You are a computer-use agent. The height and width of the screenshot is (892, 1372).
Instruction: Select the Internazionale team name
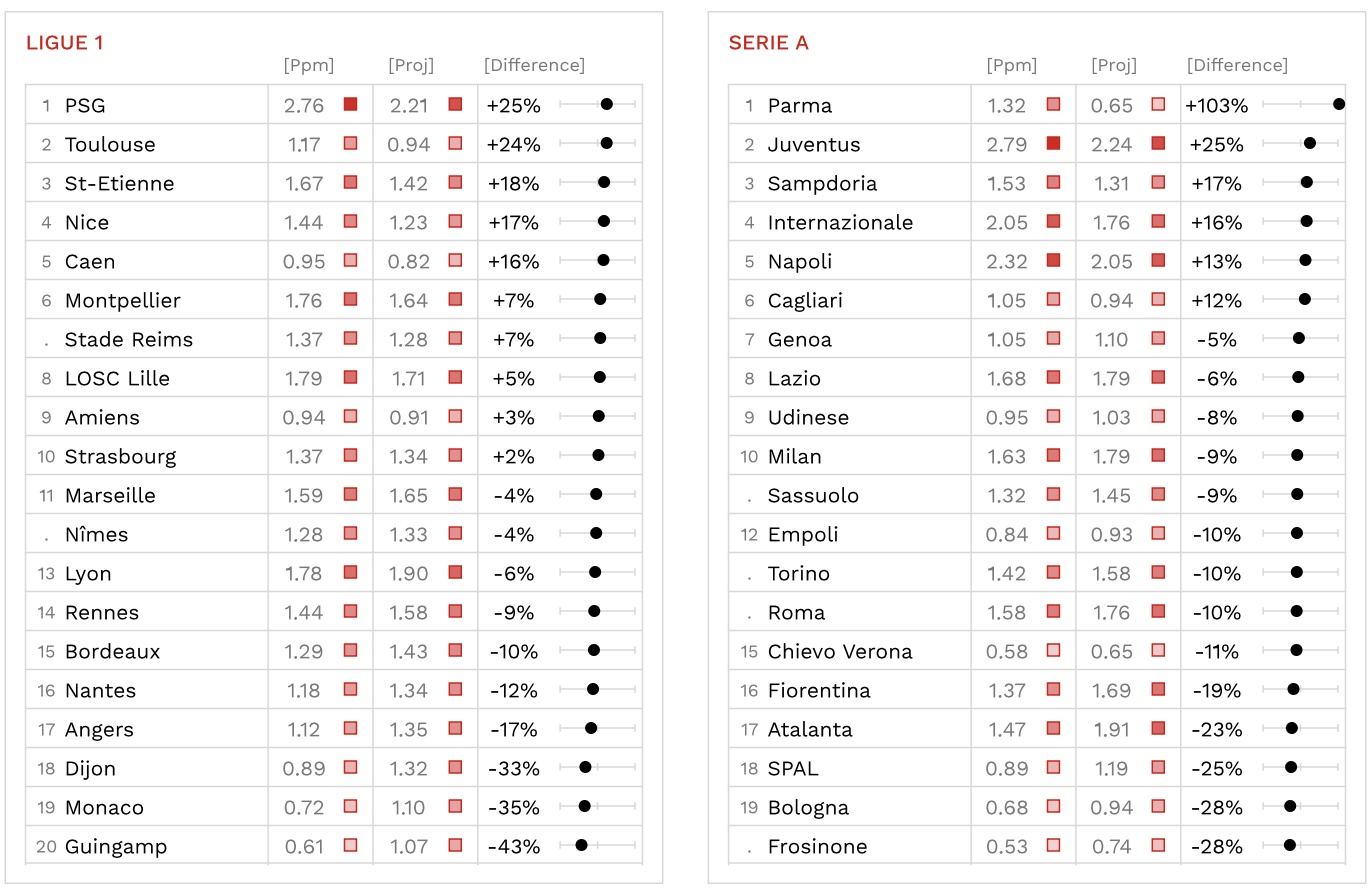(x=840, y=222)
